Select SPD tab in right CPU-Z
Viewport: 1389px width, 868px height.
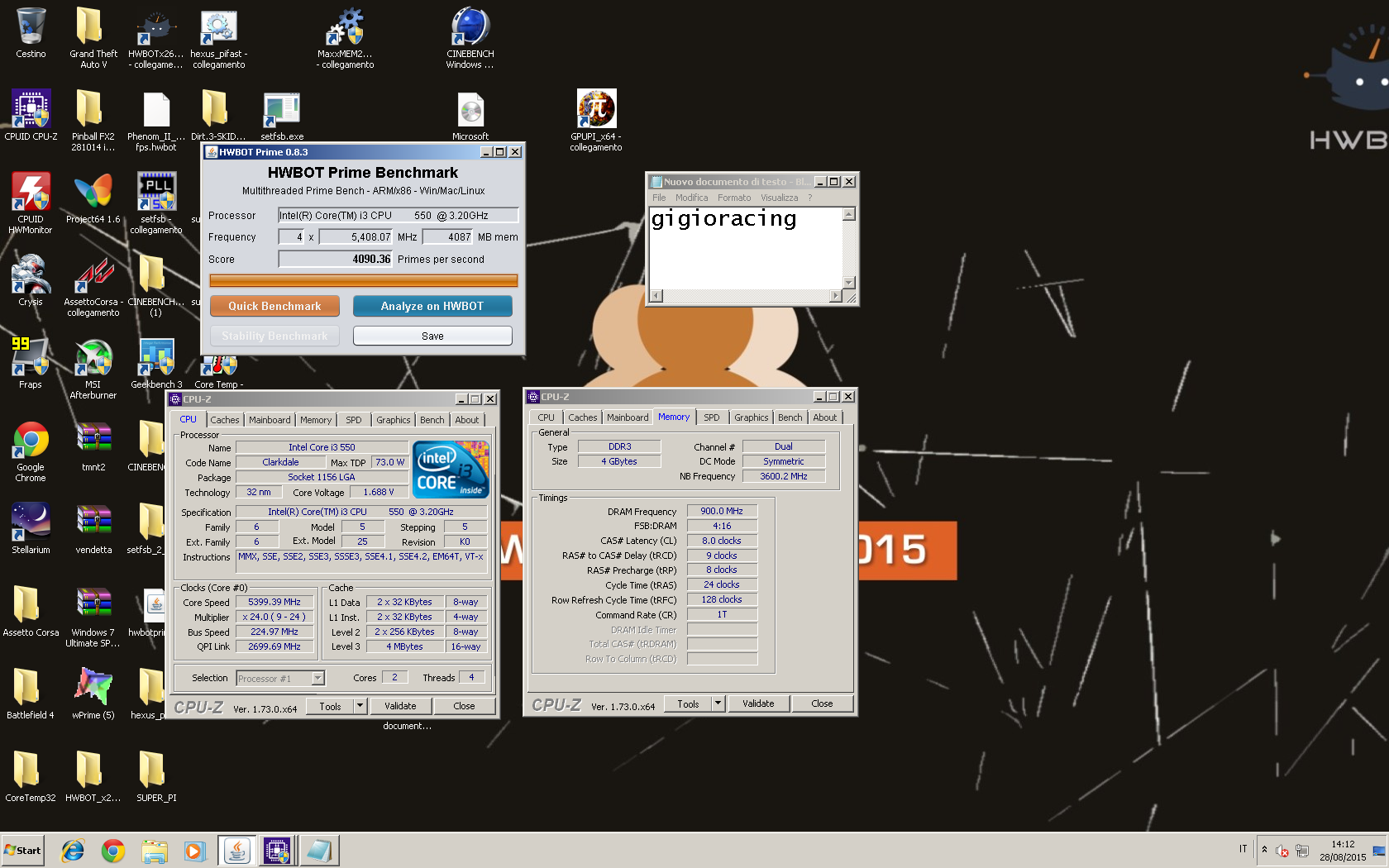(711, 417)
